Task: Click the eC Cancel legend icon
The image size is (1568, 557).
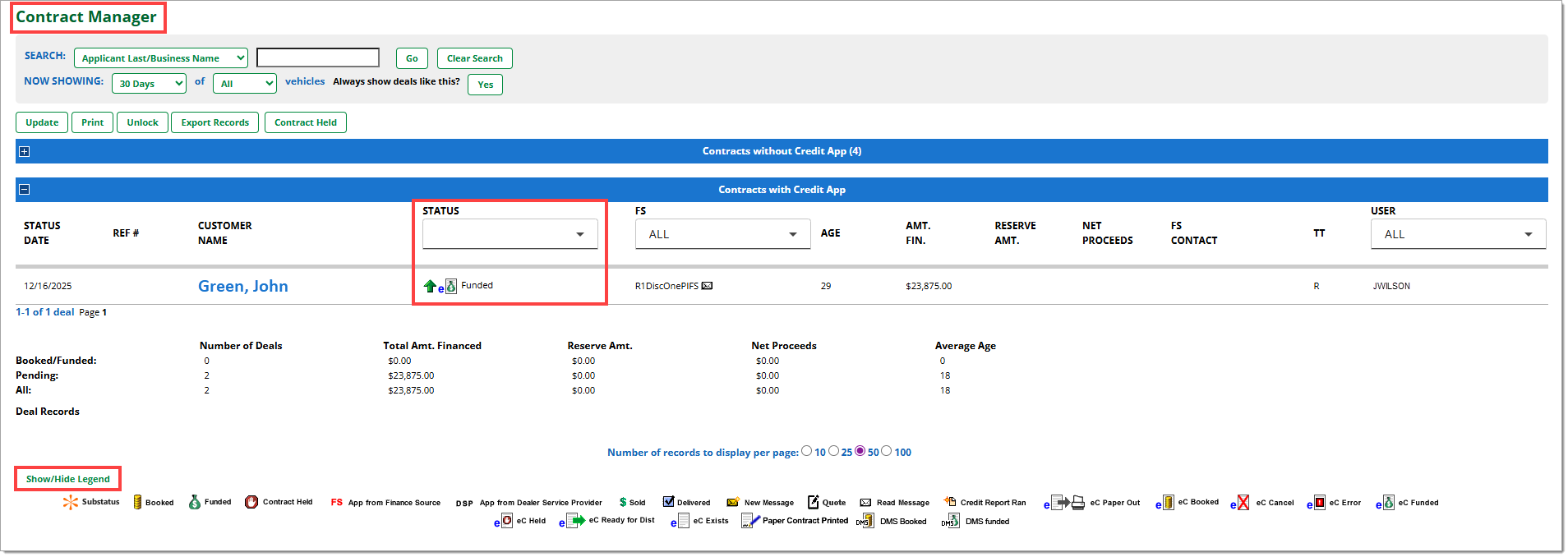Action: coord(1240,503)
